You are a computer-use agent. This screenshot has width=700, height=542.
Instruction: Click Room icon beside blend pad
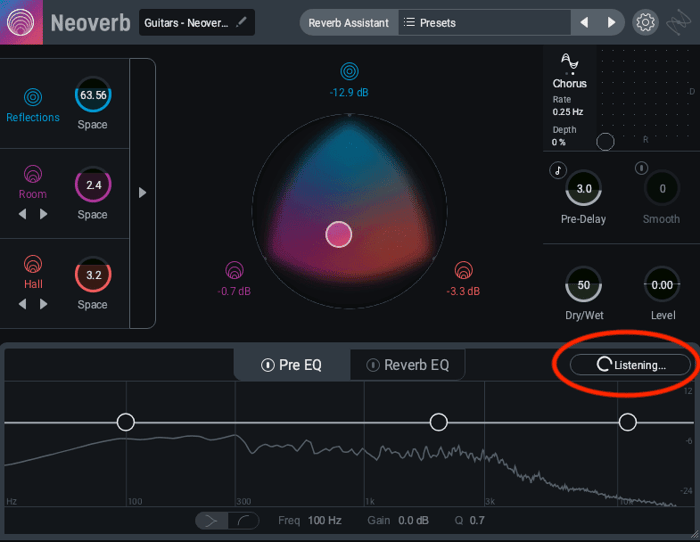[234, 270]
